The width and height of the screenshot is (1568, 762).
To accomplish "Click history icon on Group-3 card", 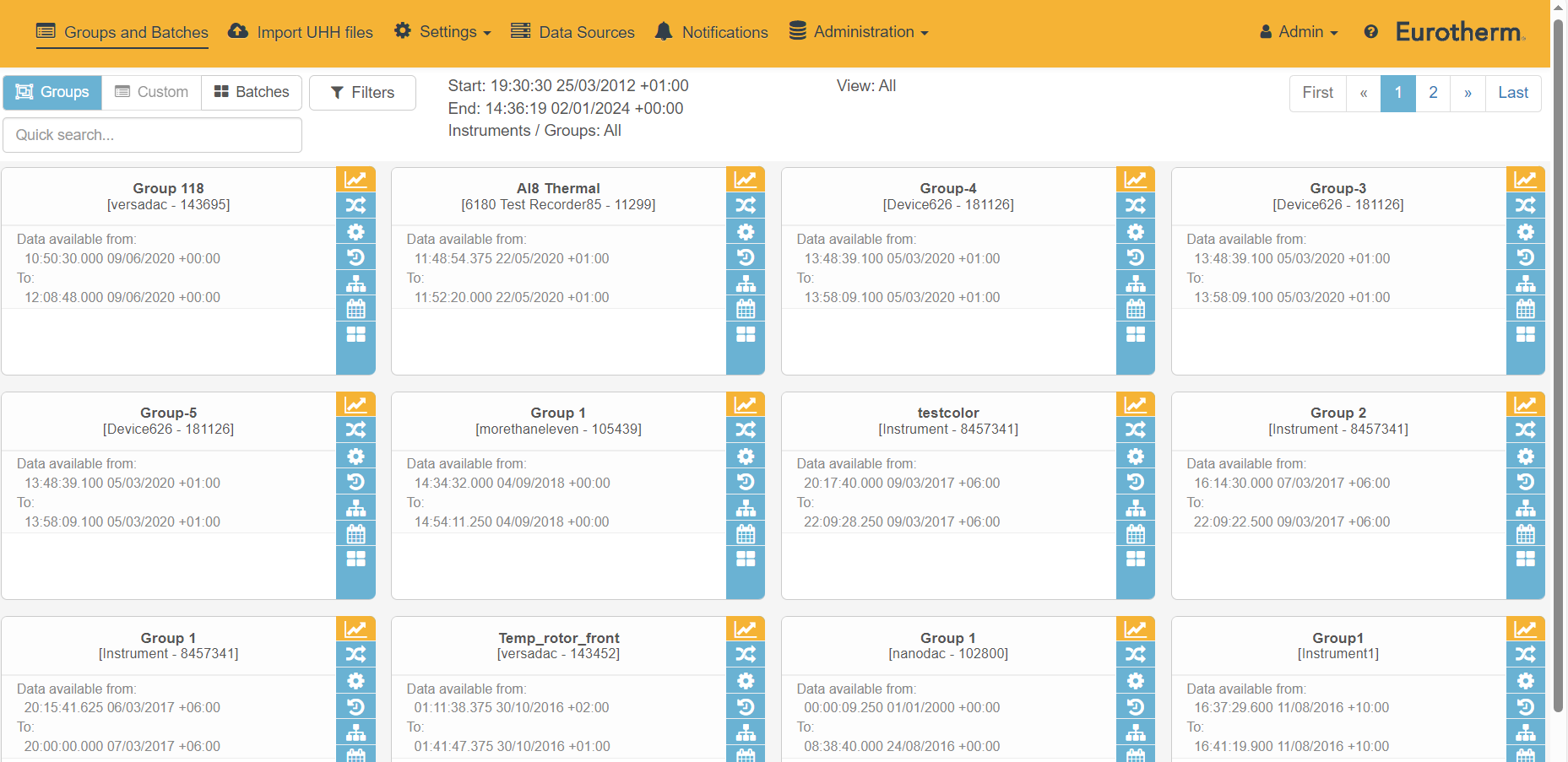I will tap(1526, 257).
